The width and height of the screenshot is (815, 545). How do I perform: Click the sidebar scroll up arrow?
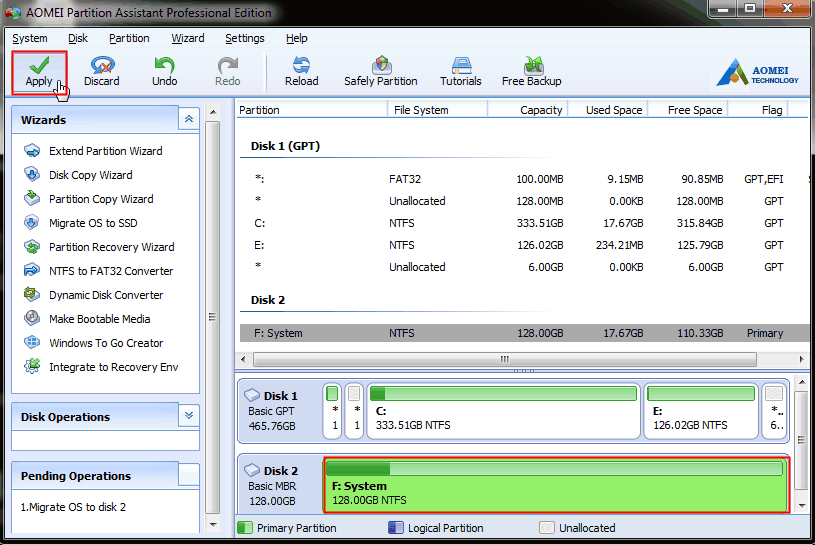click(213, 112)
